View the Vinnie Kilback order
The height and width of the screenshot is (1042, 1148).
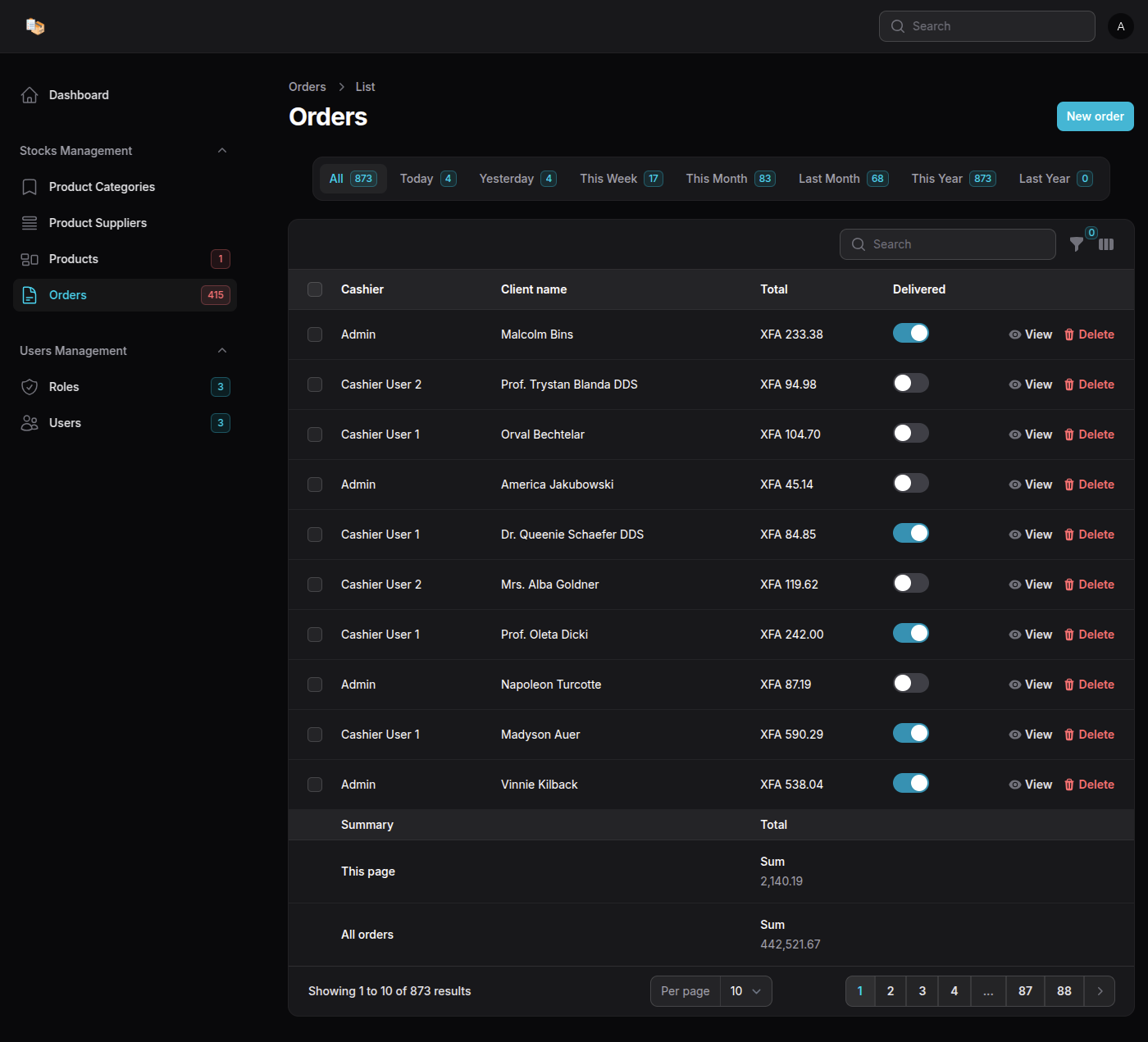click(1031, 785)
